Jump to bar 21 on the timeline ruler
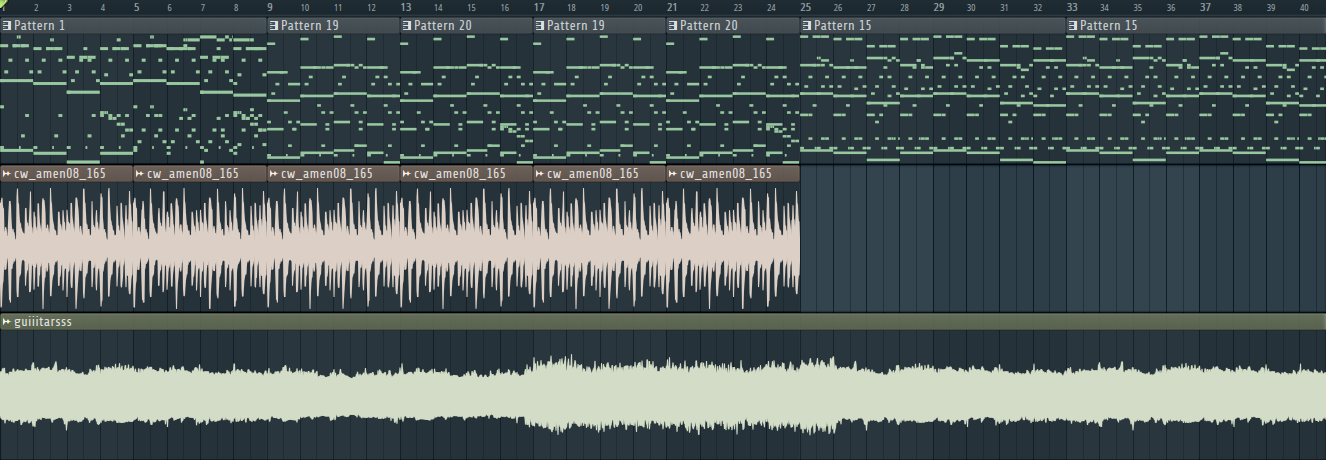1326x460 pixels. tap(672, 7)
